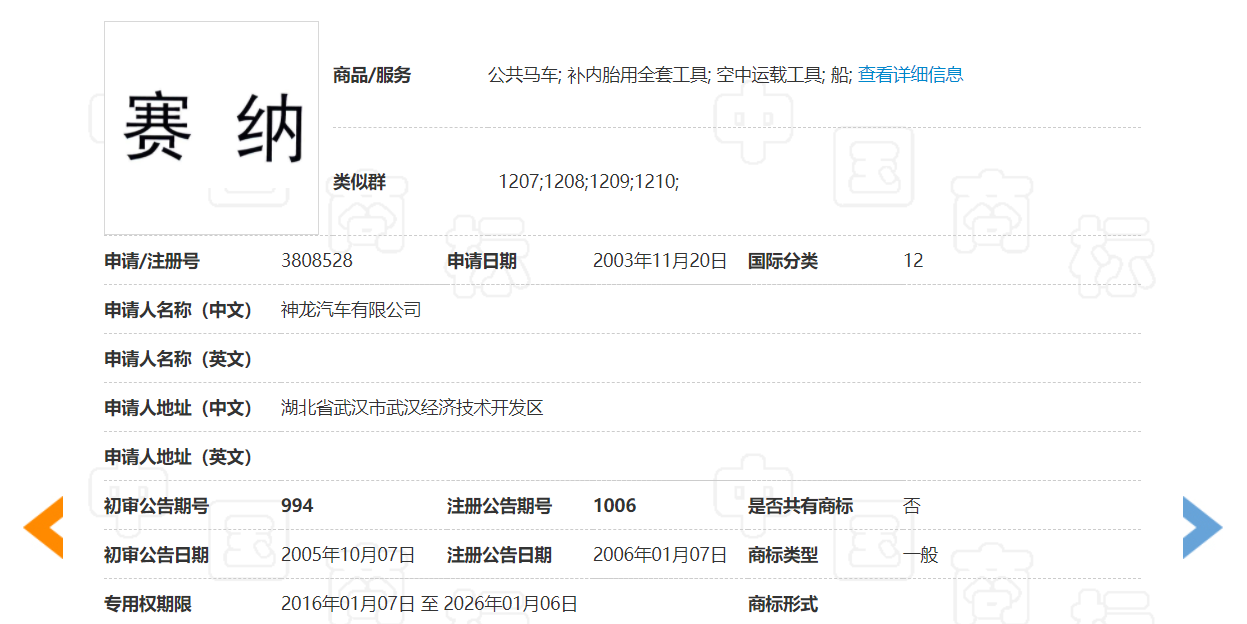Image resolution: width=1247 pixels, height=624 pixels.
Task: Select preliminary announcement issue 994
Action: 297,506
